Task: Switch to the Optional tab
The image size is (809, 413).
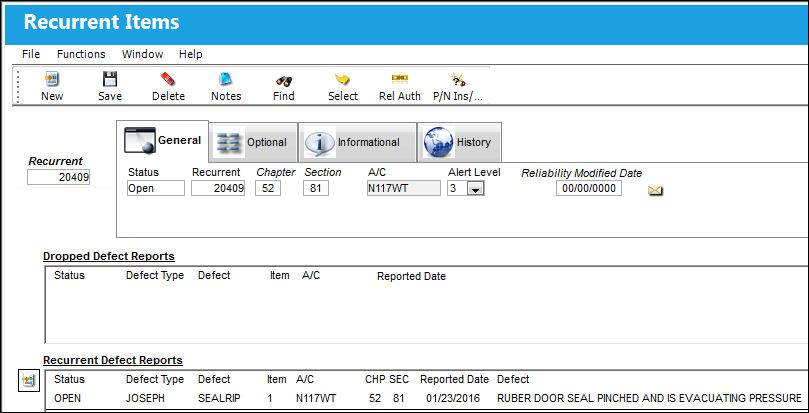Action: 253,142
